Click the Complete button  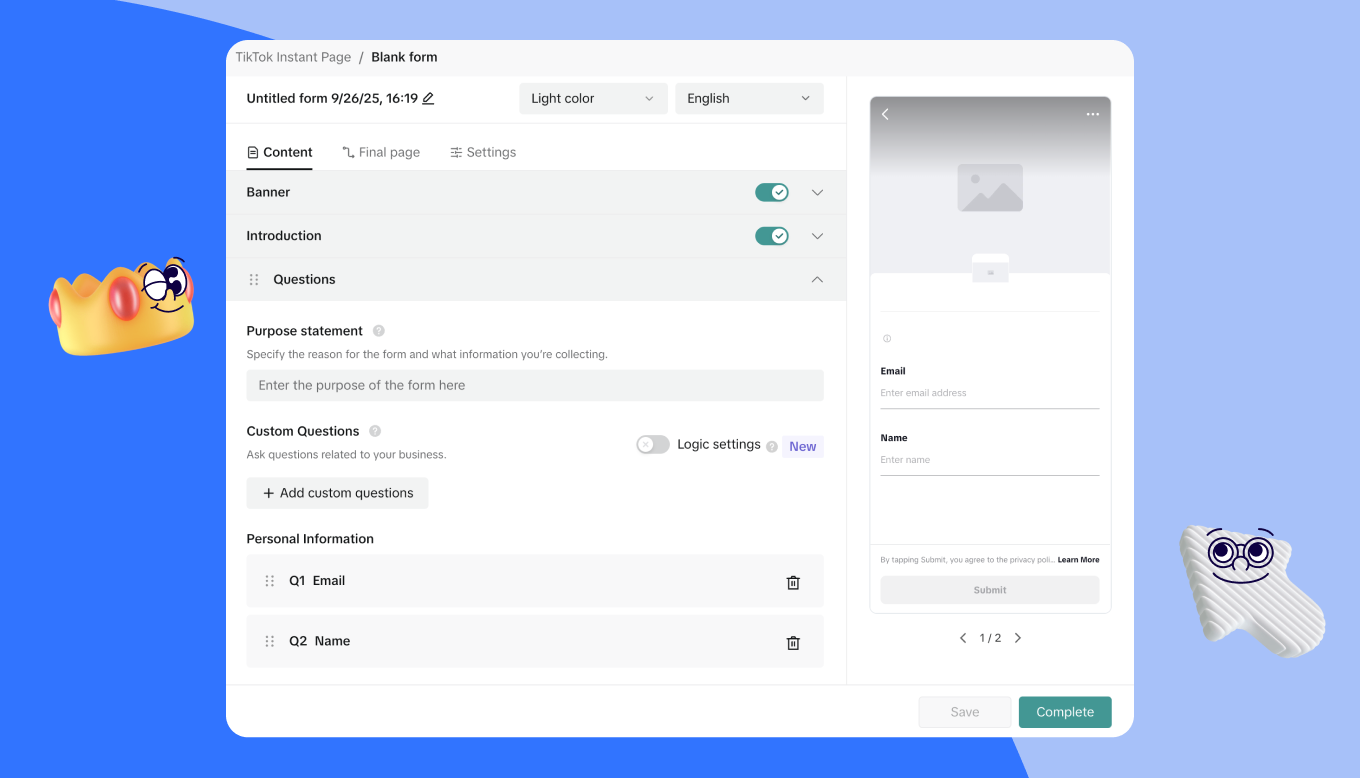click(1065, 712)
